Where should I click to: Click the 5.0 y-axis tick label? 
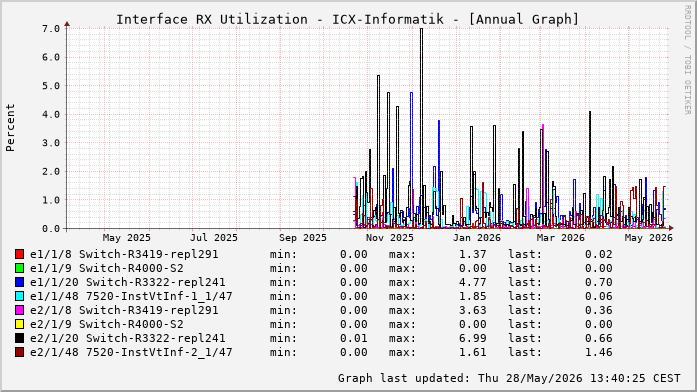(51, 86)
